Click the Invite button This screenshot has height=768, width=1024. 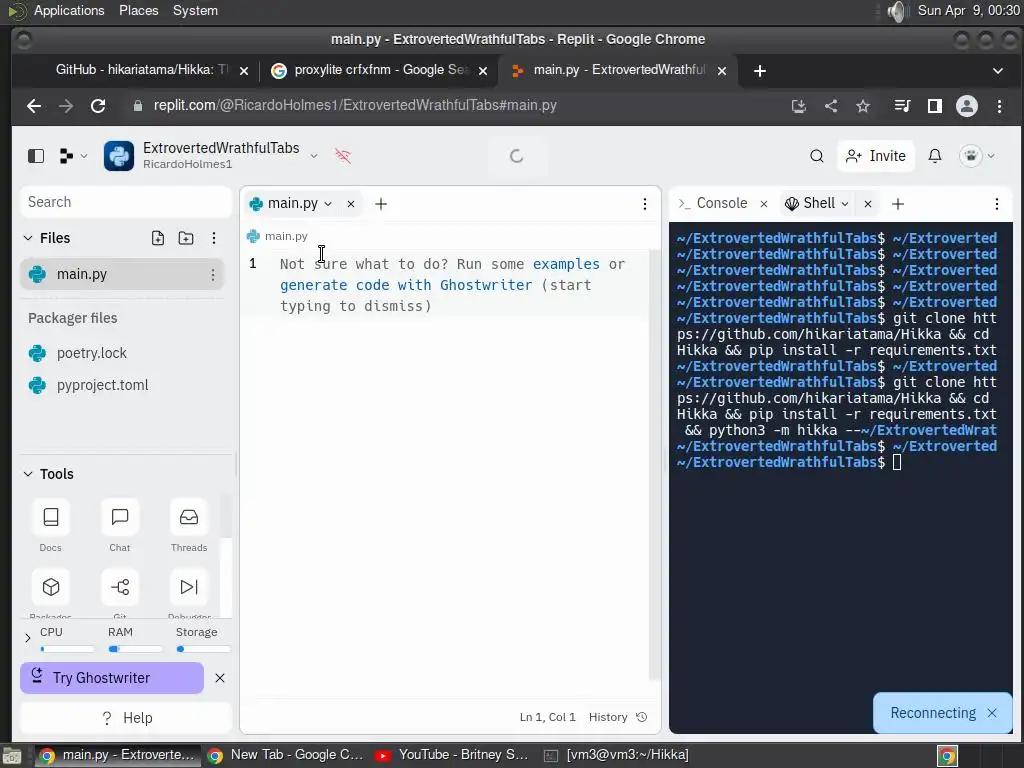(x=876, y=156)
